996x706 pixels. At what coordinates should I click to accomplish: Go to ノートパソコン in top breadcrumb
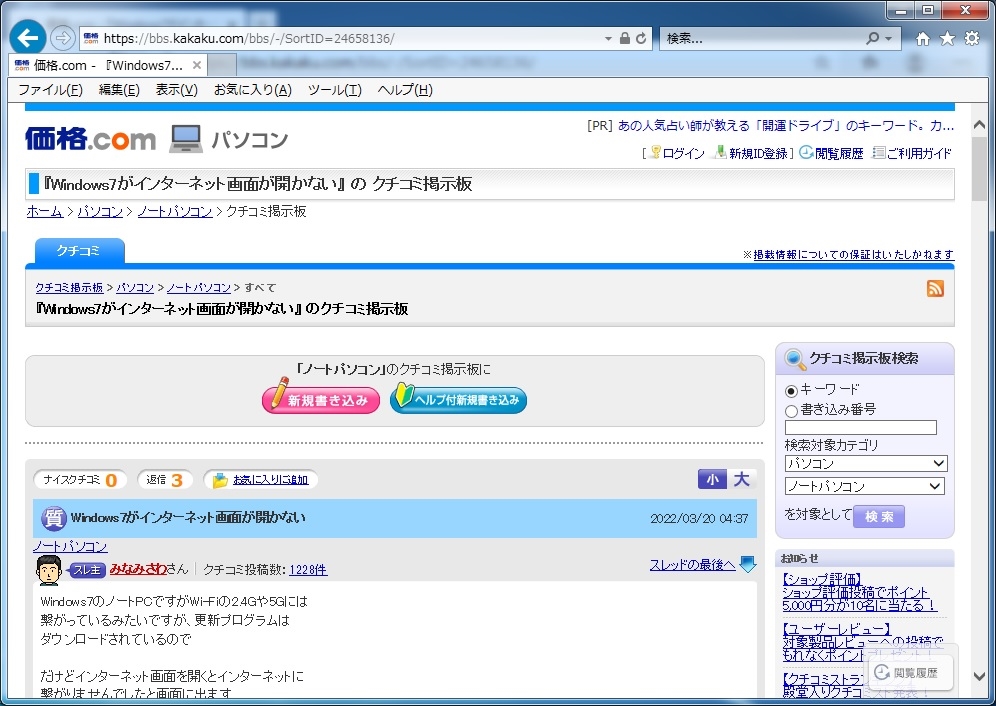pyautogui.click(x=175, y=211)
